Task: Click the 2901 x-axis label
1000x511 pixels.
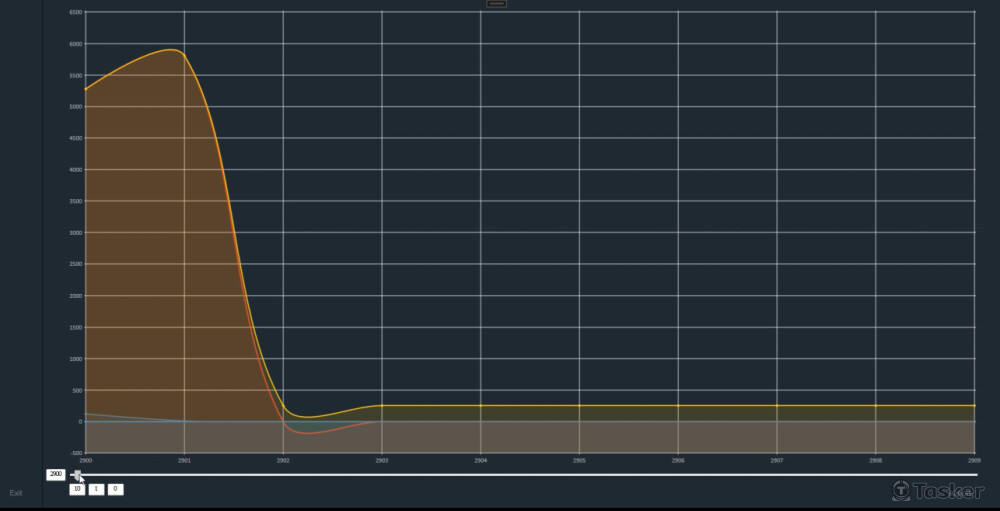Action: [184, 461]
